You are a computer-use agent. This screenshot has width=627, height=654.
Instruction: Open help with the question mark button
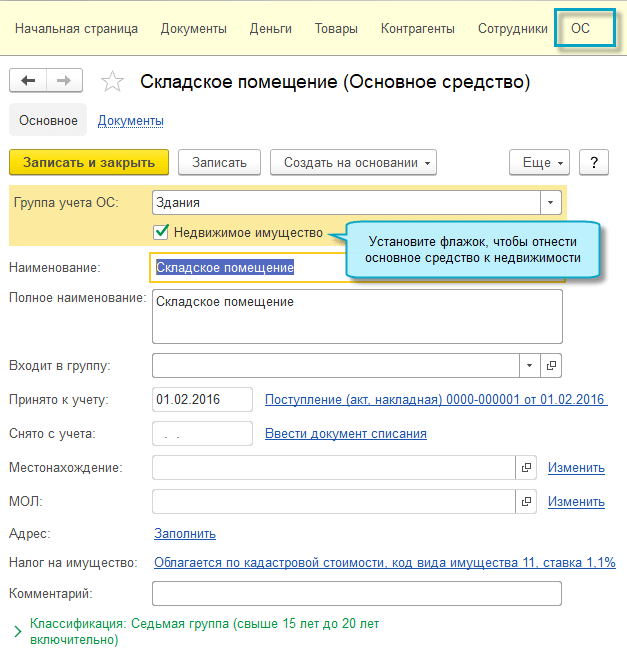[594, 162]
